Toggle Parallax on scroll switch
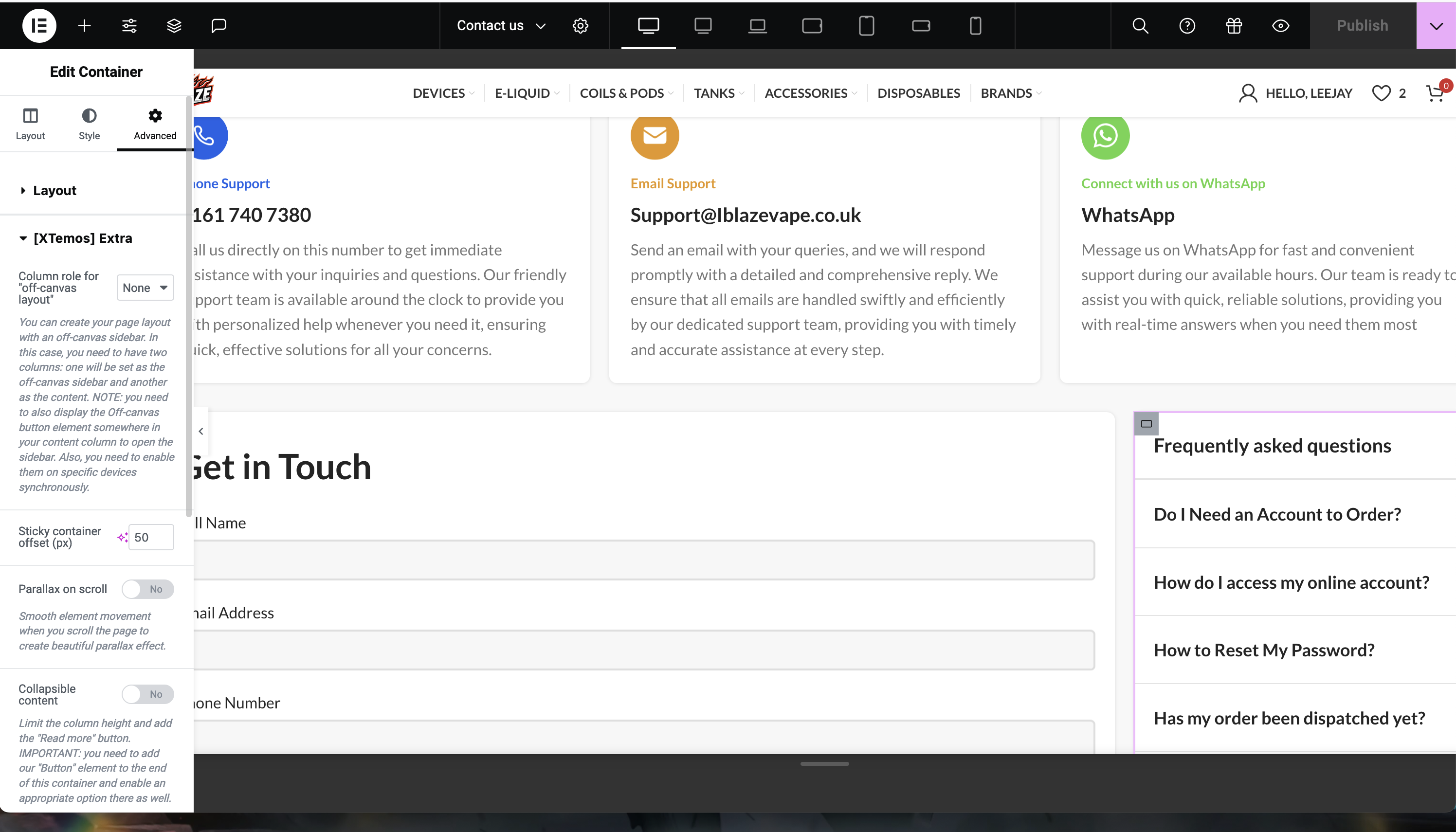 point(147,589)
